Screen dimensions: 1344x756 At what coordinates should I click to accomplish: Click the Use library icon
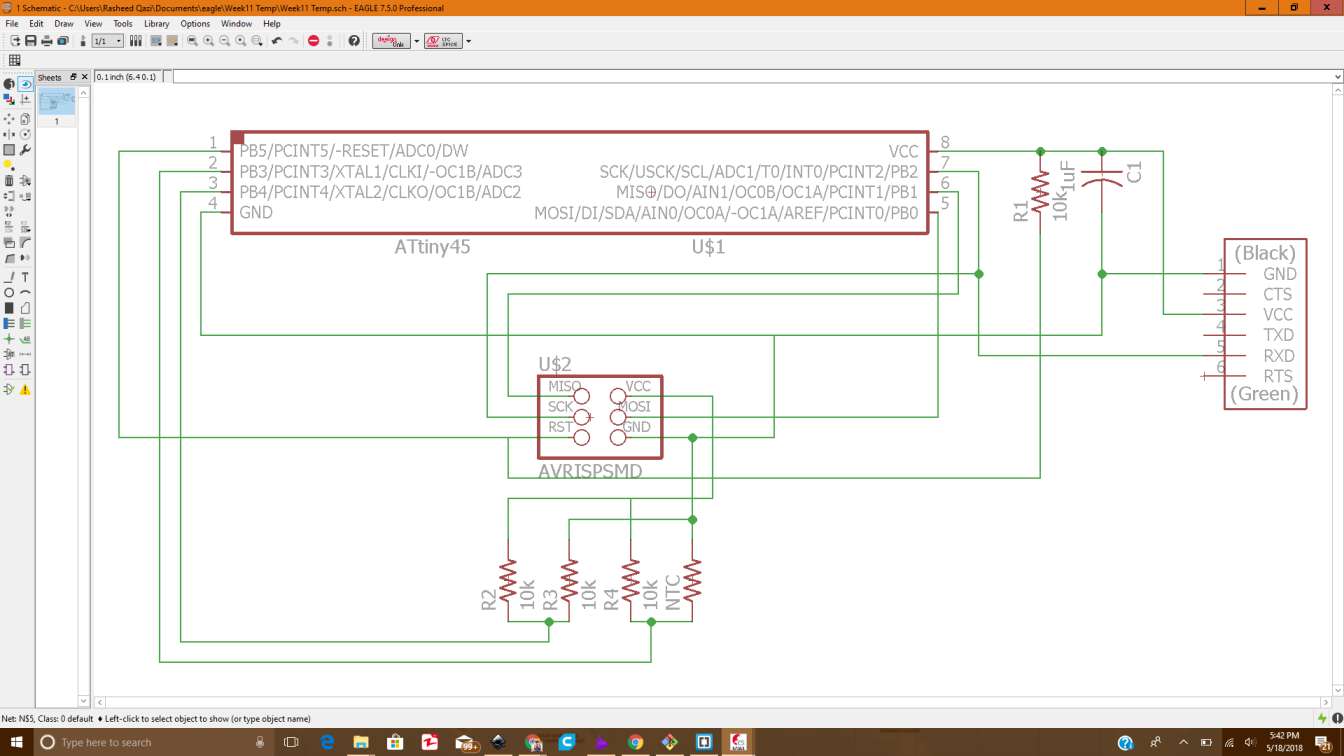click(136, 41)
